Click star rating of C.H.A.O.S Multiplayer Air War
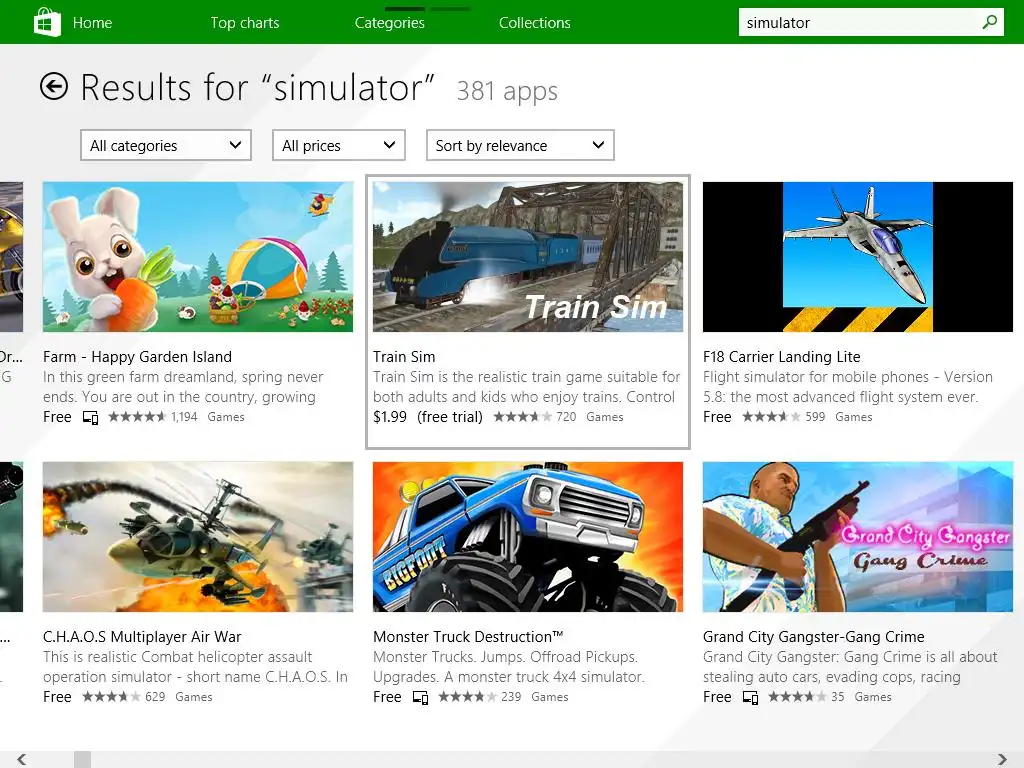This screenshot has height=768, width=1024. [x=111, y=697]
